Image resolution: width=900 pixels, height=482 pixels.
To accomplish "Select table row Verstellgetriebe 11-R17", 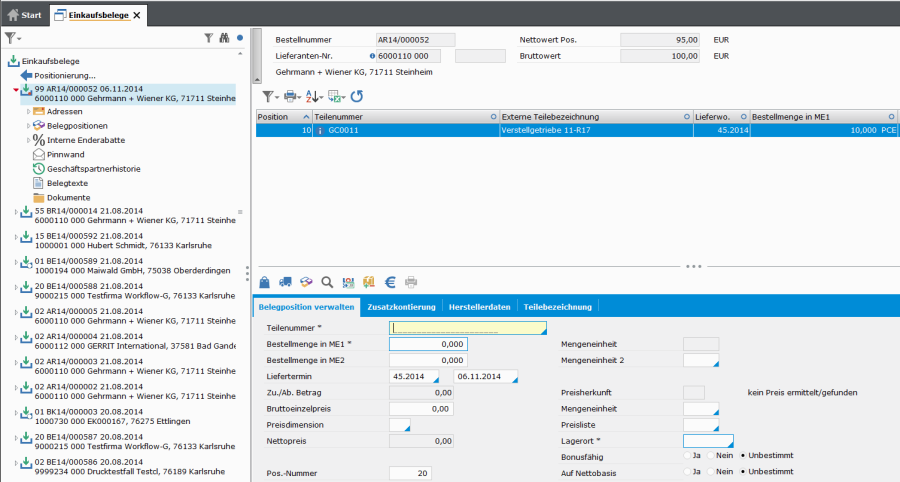I will 577,130.
